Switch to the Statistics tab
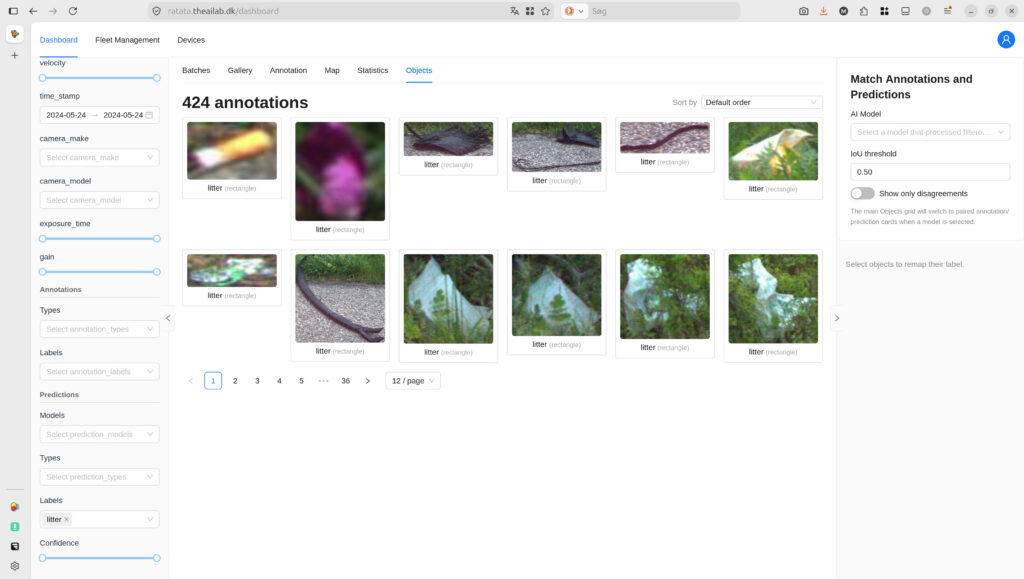This screenshot has width=1024, height=579. [x=372, y=70]
